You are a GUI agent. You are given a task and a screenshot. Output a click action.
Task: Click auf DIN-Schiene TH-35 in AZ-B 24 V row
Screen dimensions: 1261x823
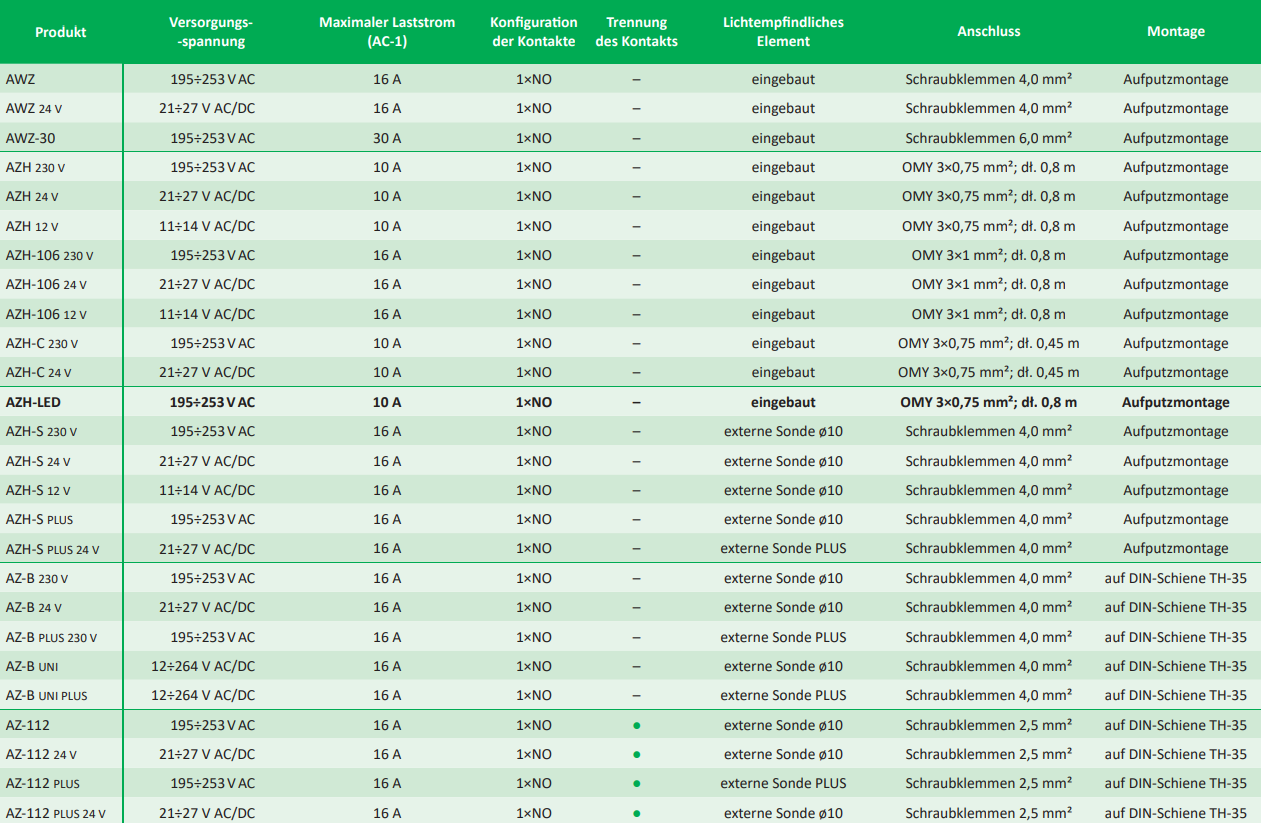1176,607
